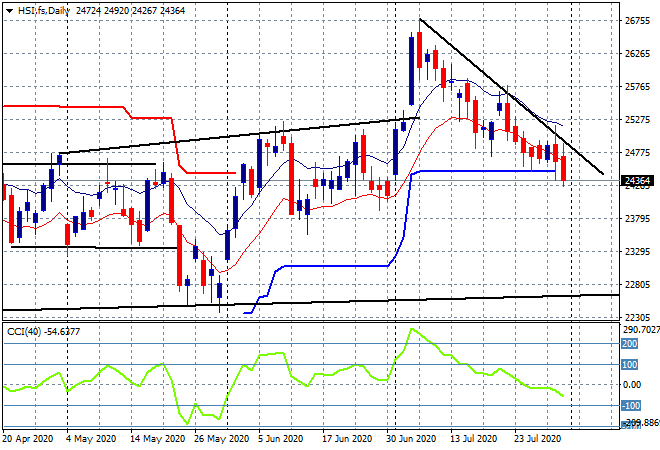Click the triangle arrow before HSI,fs,Daily

(9, 11)
